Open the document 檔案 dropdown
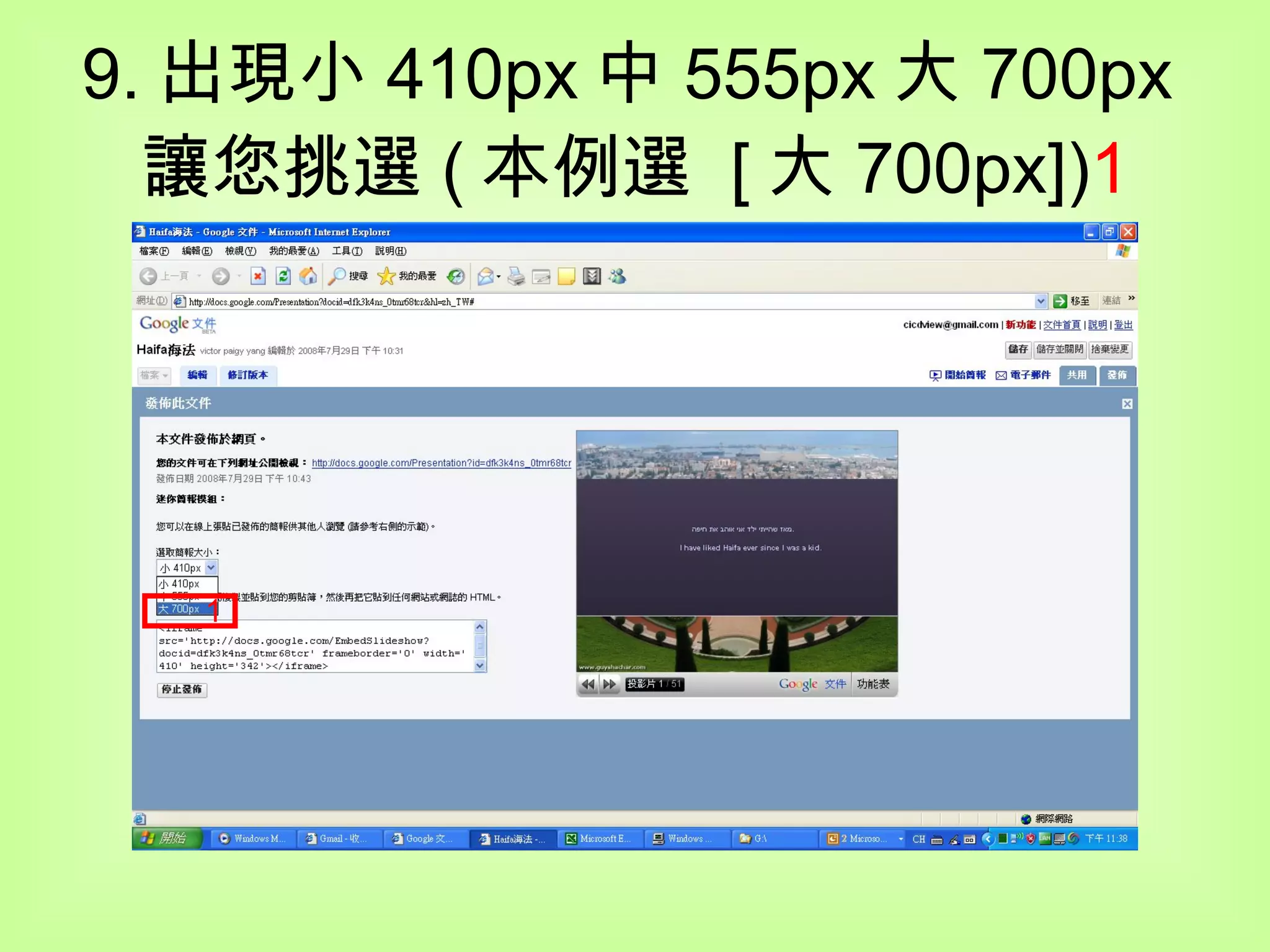The image size is (1270, 952). pos(154,376)
